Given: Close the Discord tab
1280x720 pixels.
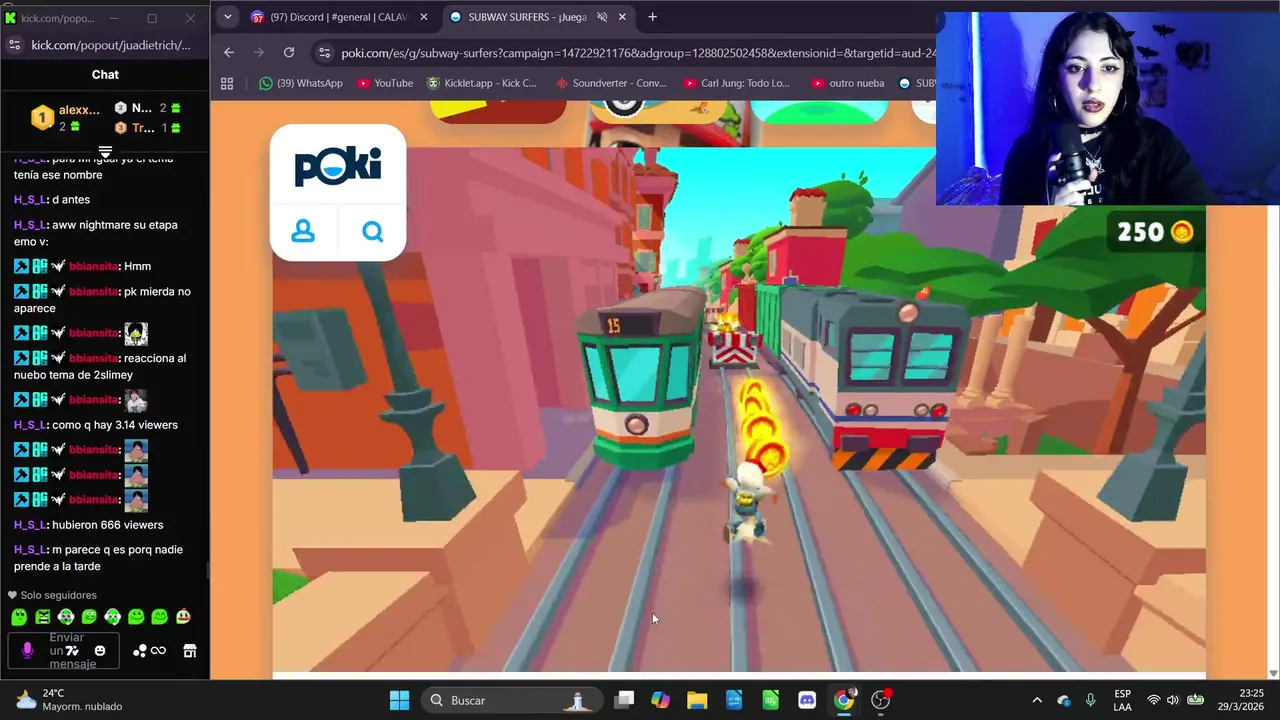Looking at the screenshot, I should coord(424,17).
